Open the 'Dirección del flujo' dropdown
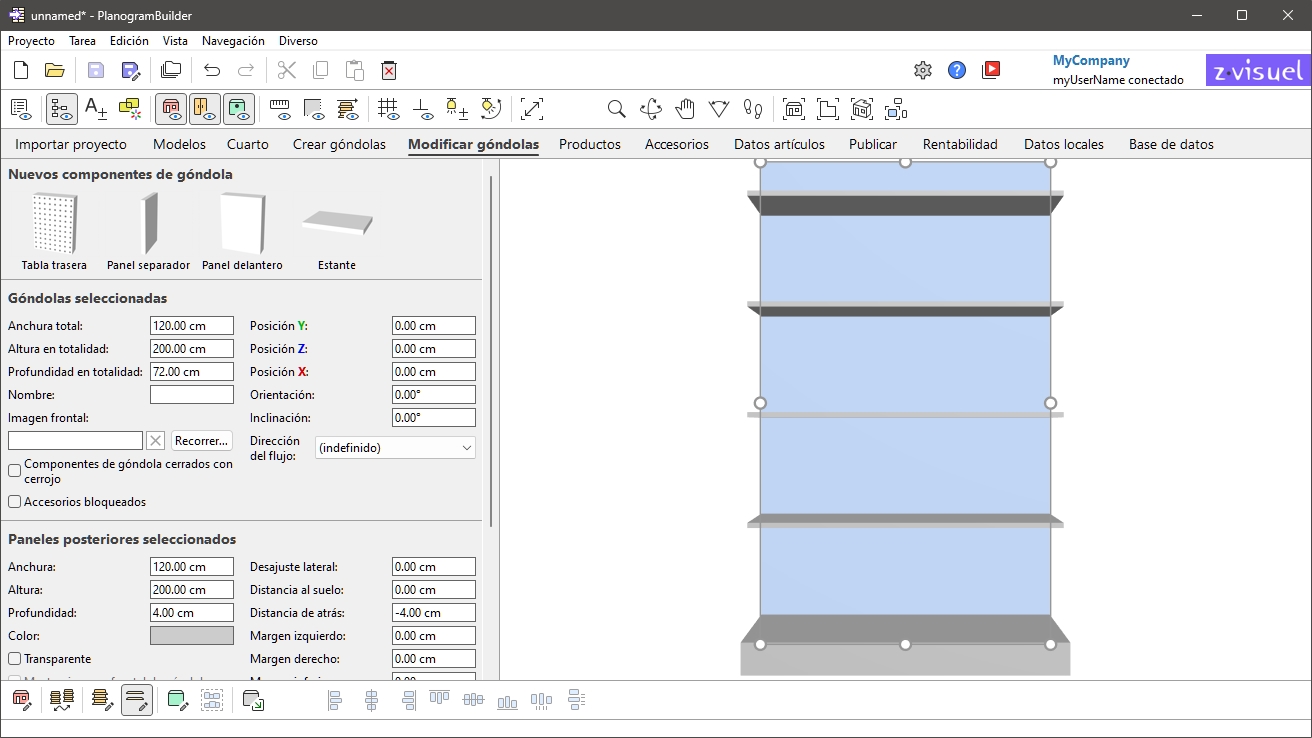Screen dimensions: 1312x738 click(395, 448)
